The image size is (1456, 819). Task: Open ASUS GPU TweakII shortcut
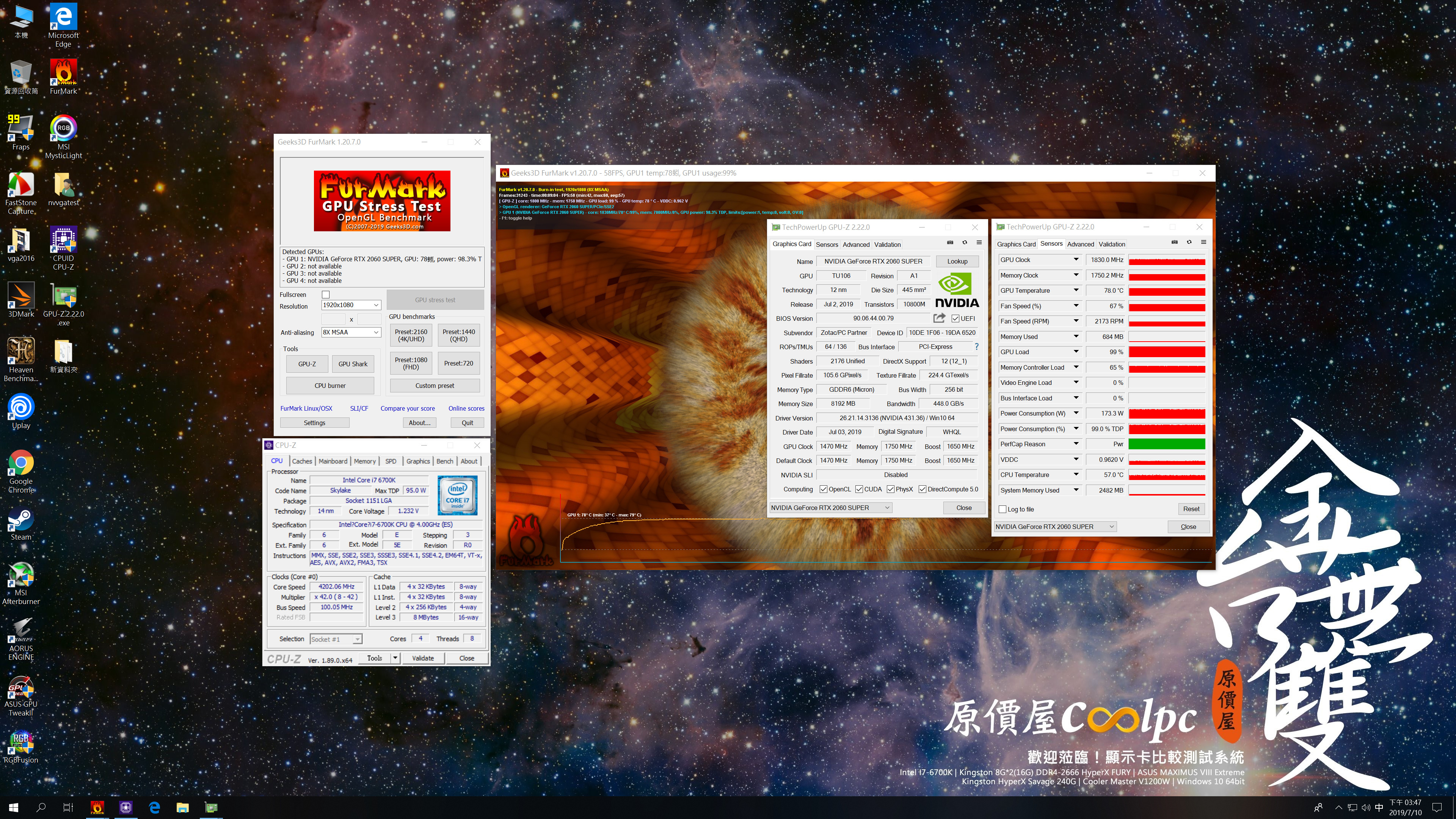[x=21, y=695]
